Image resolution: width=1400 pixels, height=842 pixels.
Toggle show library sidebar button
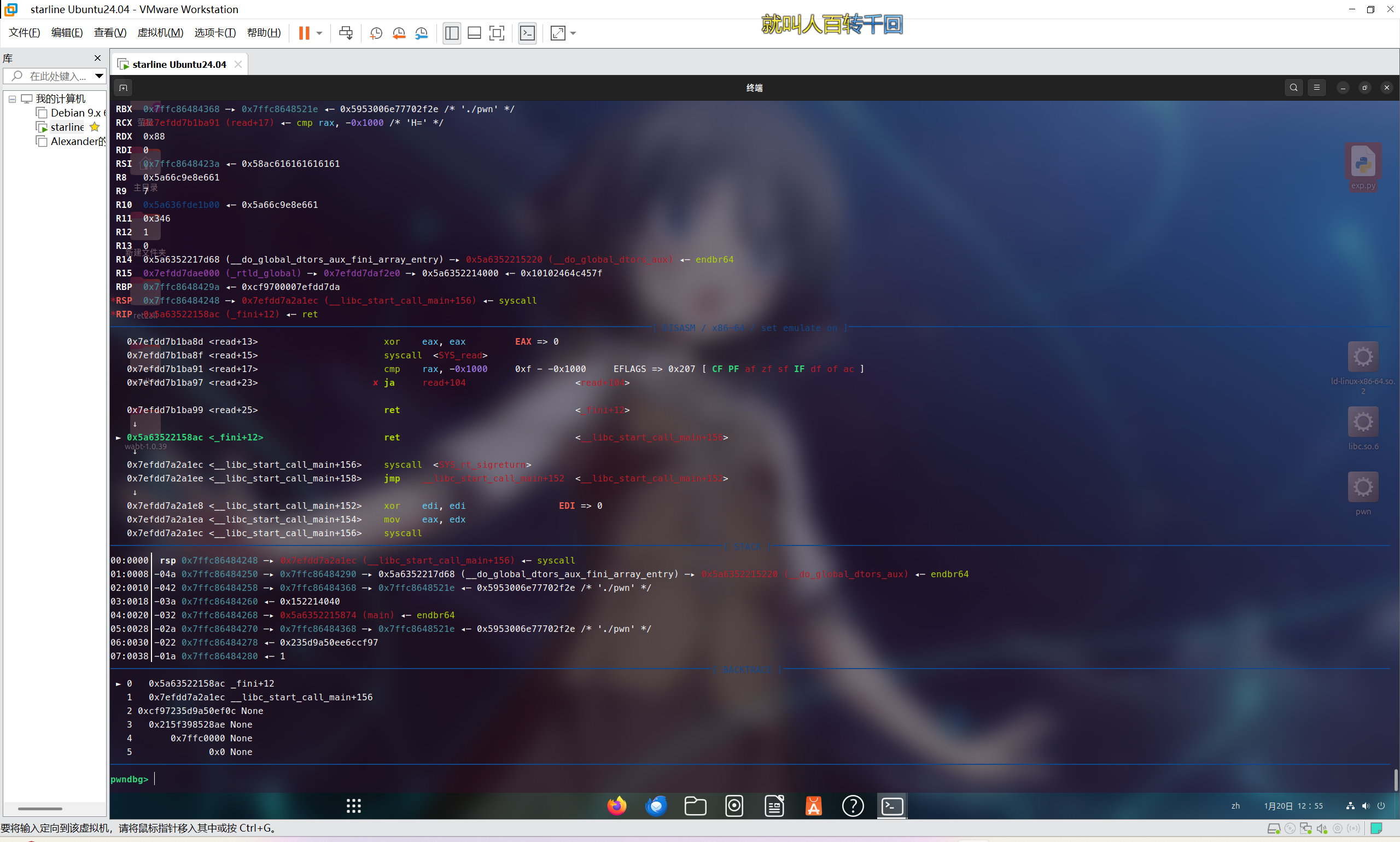tap(451, 33)
